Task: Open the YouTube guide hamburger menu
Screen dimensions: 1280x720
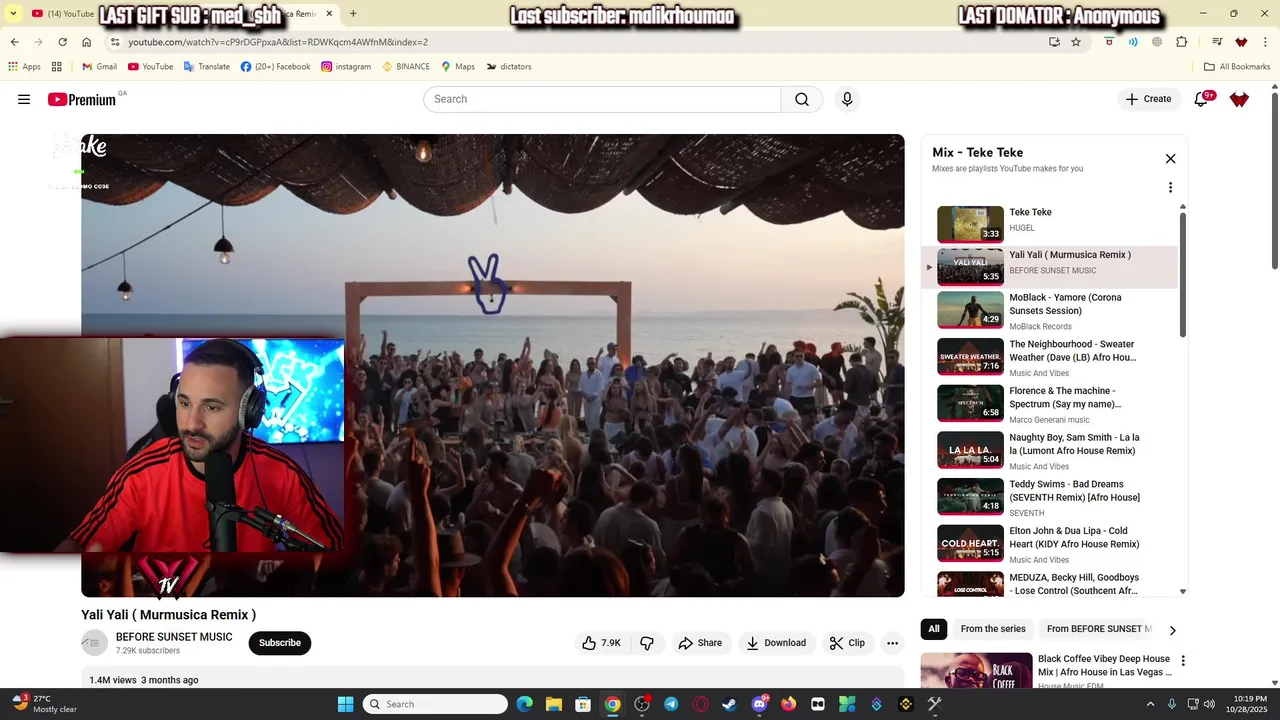Action: 24,99
